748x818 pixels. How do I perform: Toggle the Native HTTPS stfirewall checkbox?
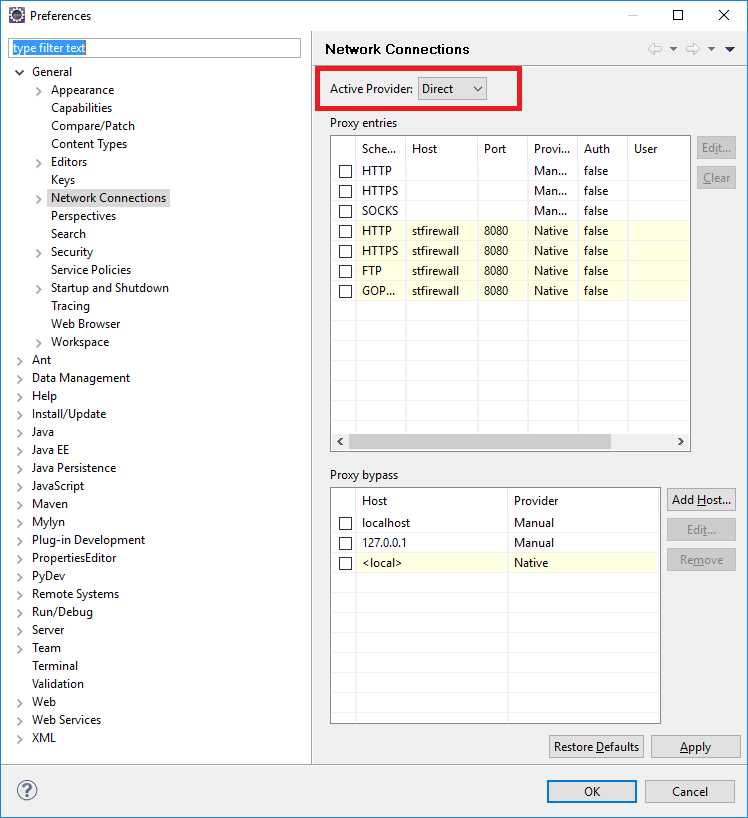click(x=345, y=251)
